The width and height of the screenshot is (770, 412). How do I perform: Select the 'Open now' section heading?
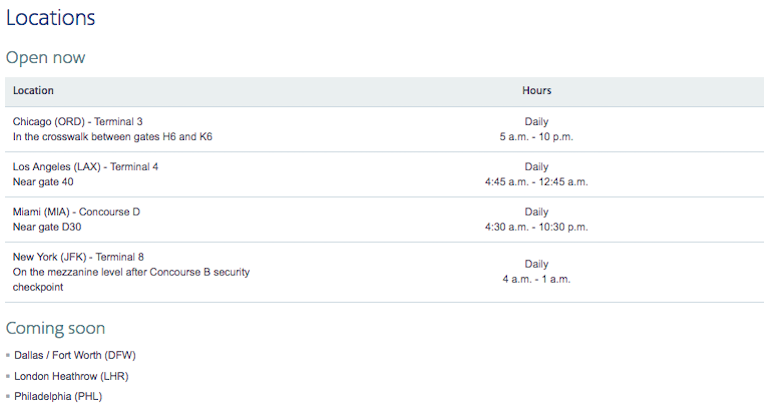coord(46,57)
